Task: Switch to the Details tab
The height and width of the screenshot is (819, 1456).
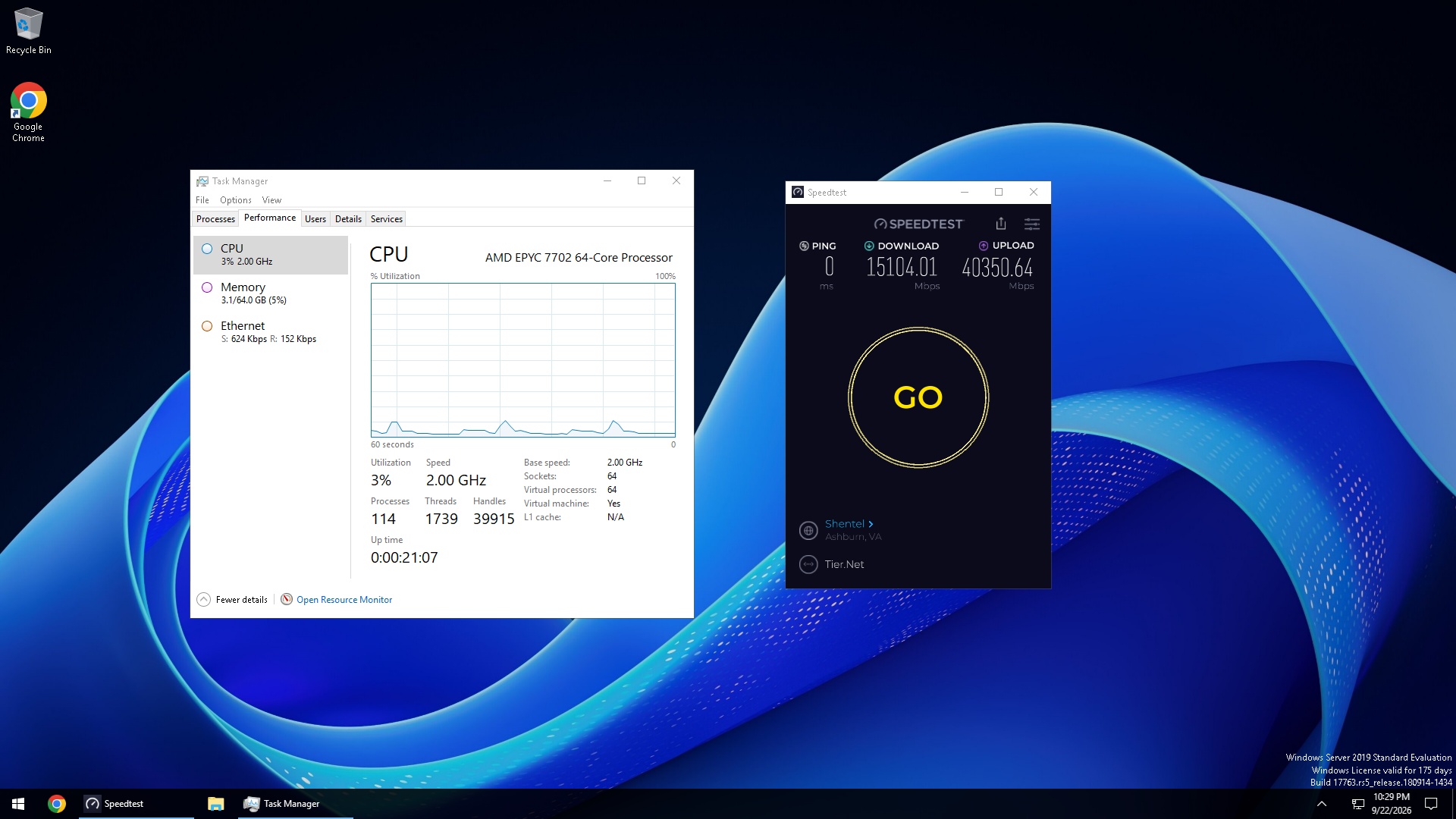Action: pos(348,219)
